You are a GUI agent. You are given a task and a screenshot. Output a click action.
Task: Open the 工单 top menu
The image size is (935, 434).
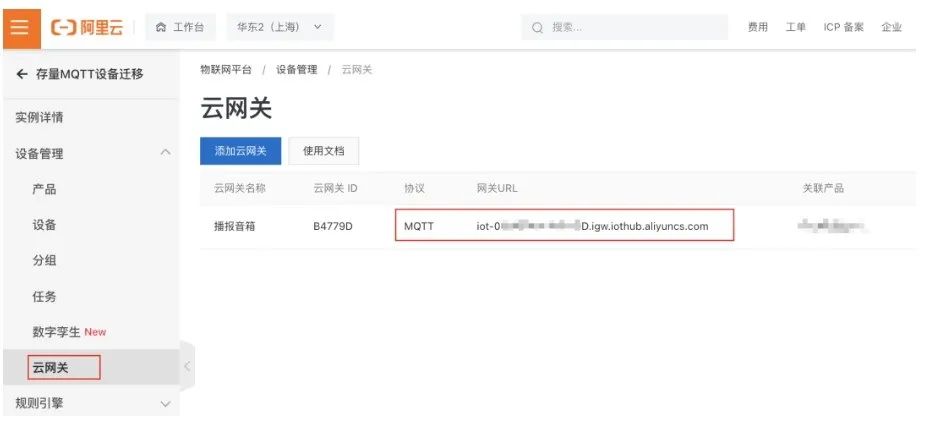click(x=795, y=27)
